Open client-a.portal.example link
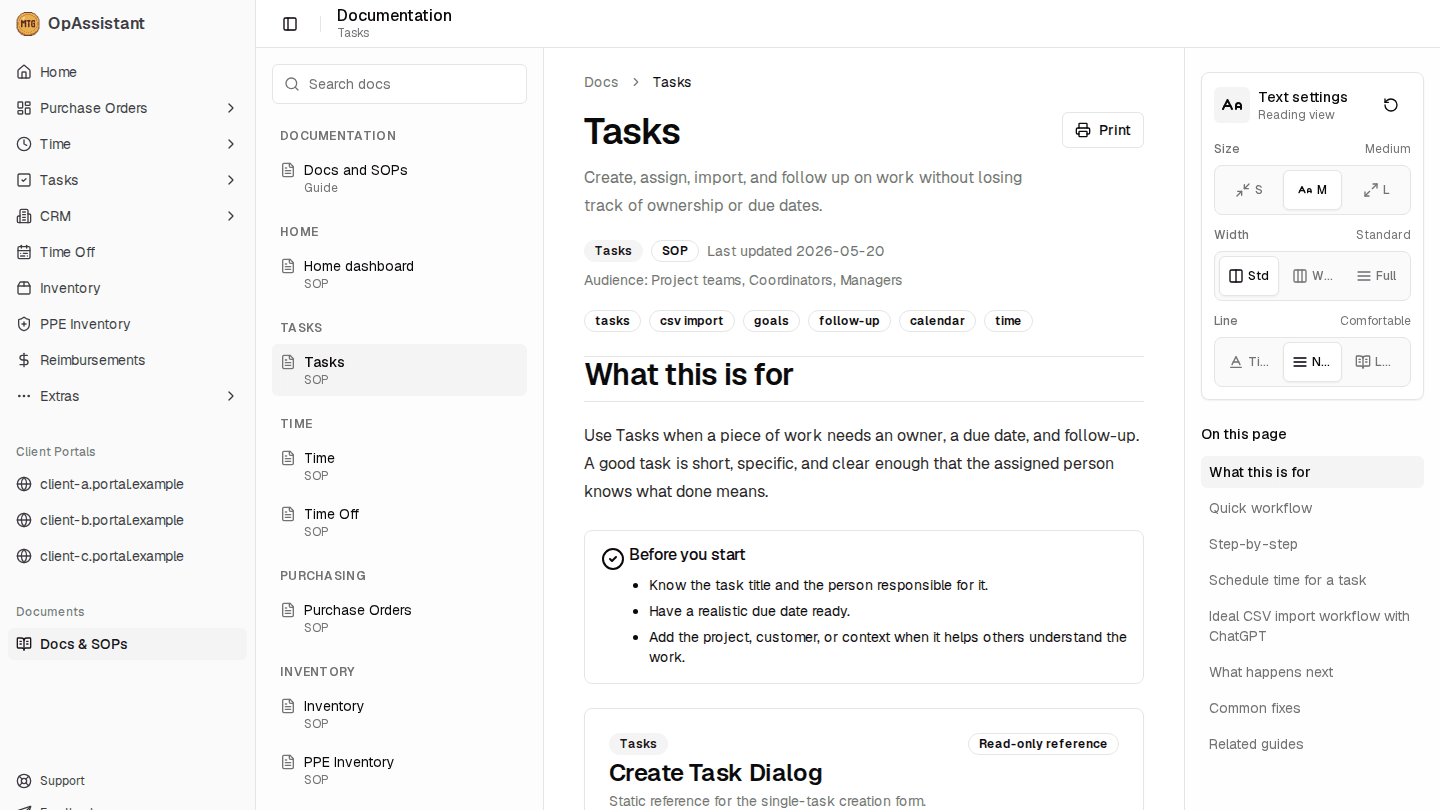Screen dimensions: 1440x810 pyautogui.click(x=128, y=484)
